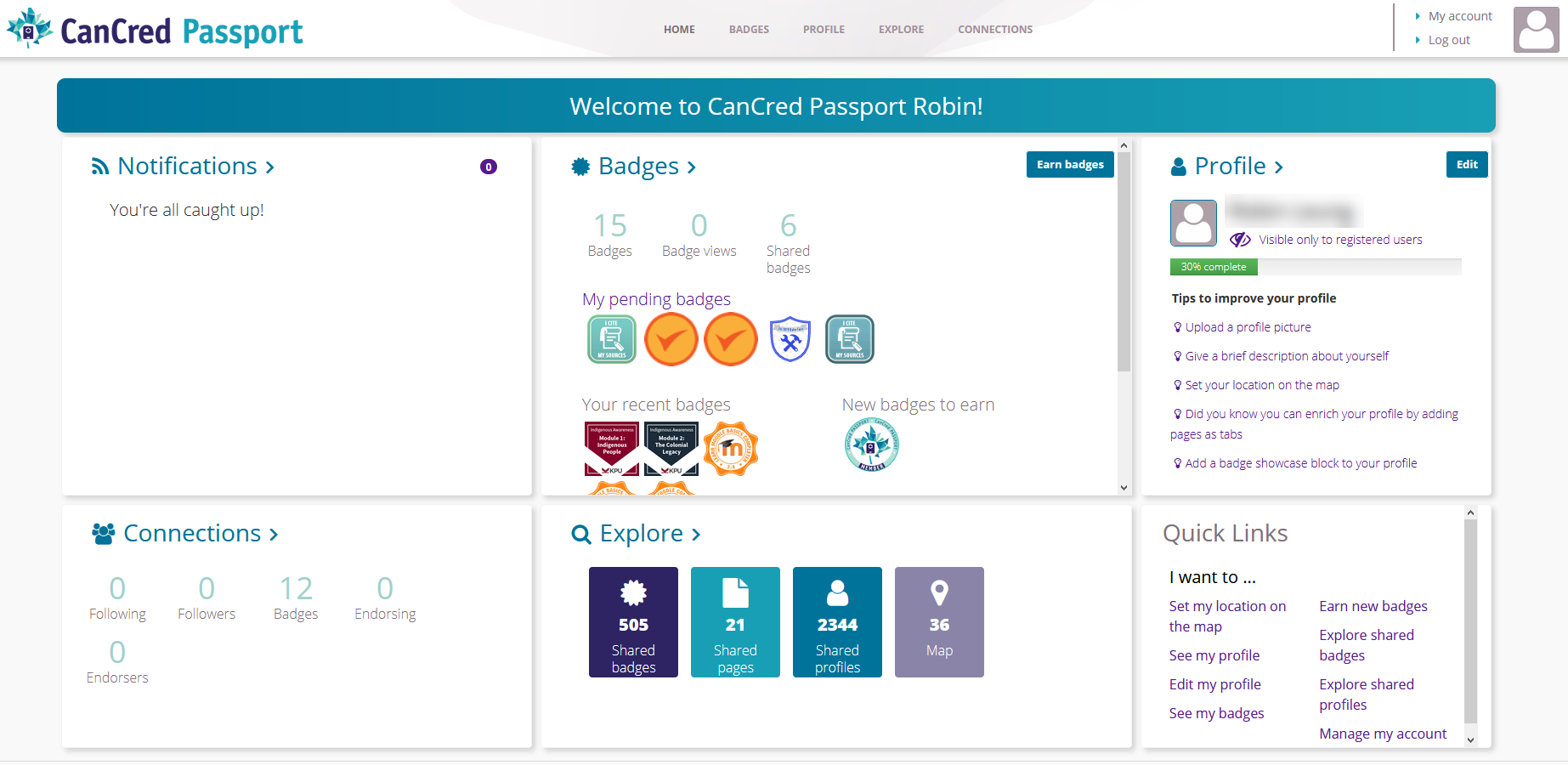
Task: Click the 0 Badge views count
Action: [x=699, y=234]
